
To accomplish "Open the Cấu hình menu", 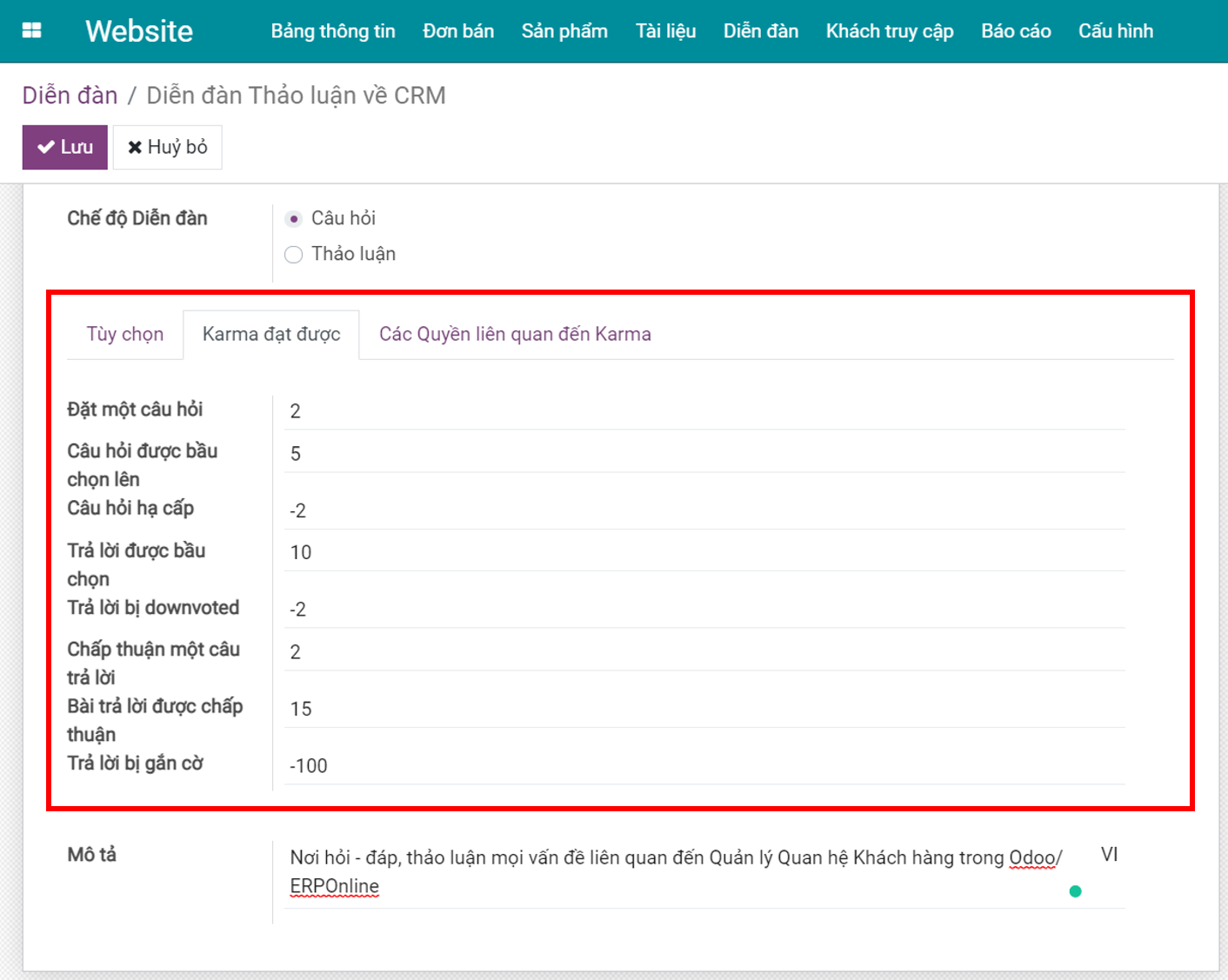I will tap(1116, 31).
